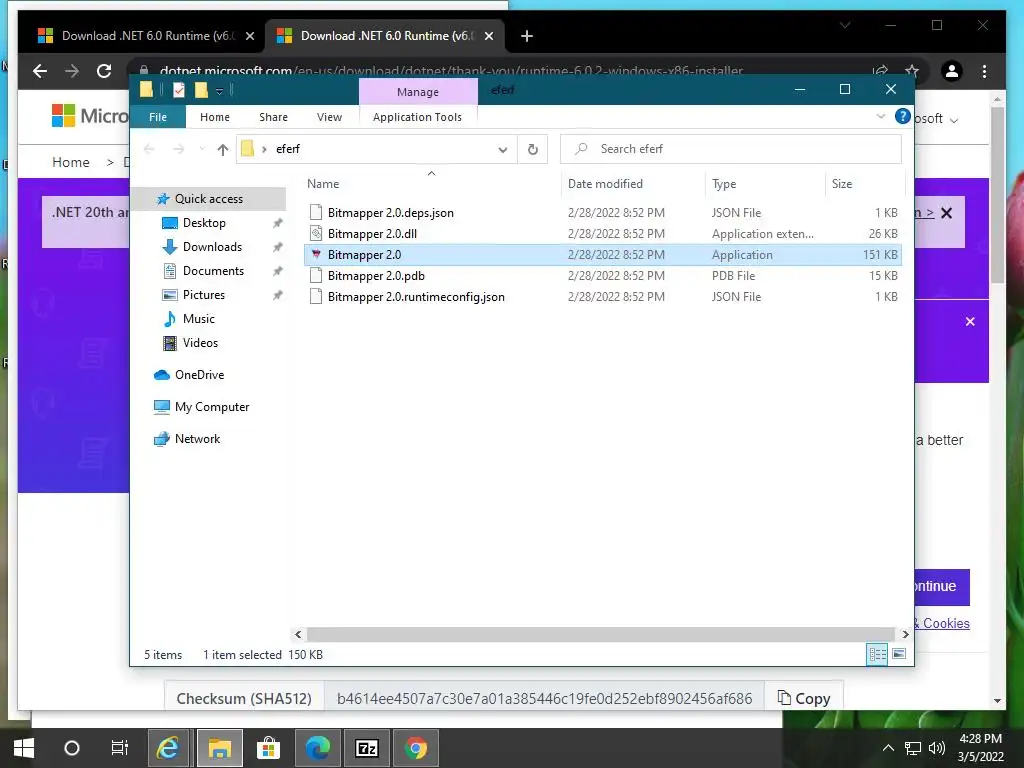Launch Internet Explorer from taskbar
Viewport: 1024px width, 768px height.
coord(168,748)
